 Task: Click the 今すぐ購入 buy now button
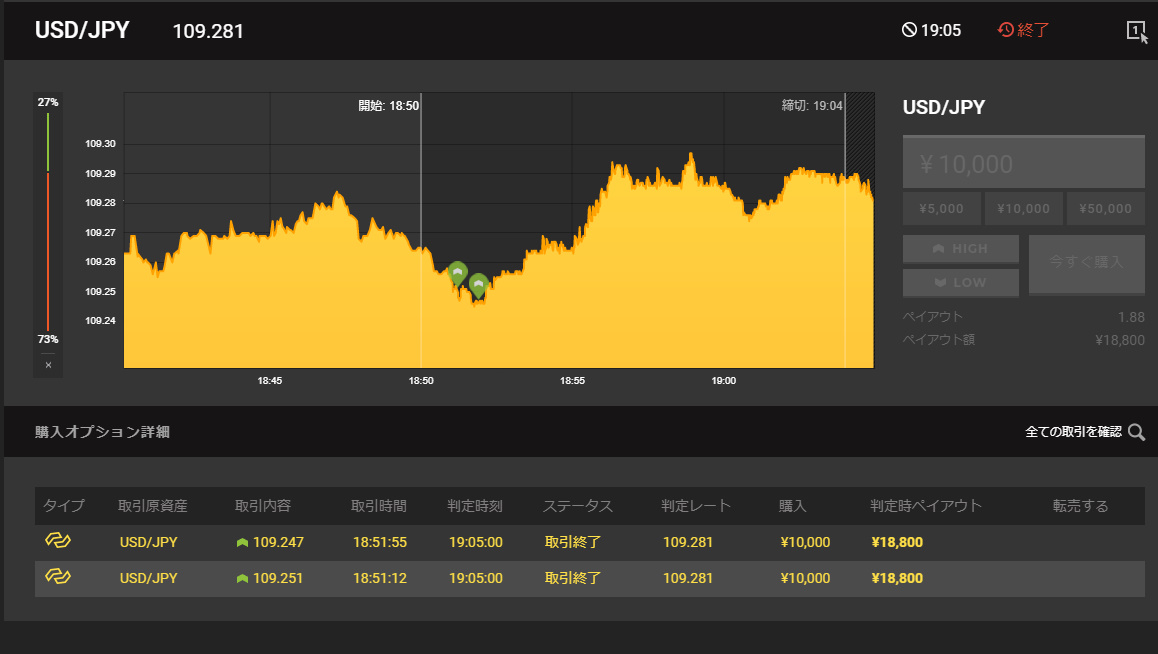(x=1086, y=264)
